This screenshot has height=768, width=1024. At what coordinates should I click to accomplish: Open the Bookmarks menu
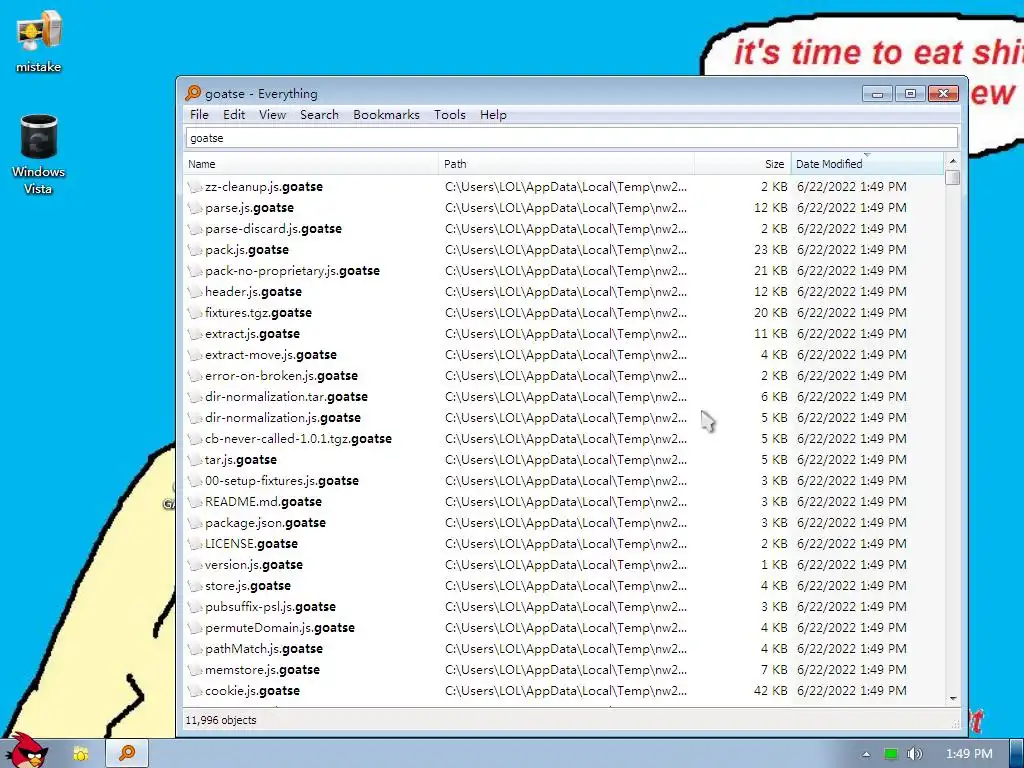coord(387,115)
